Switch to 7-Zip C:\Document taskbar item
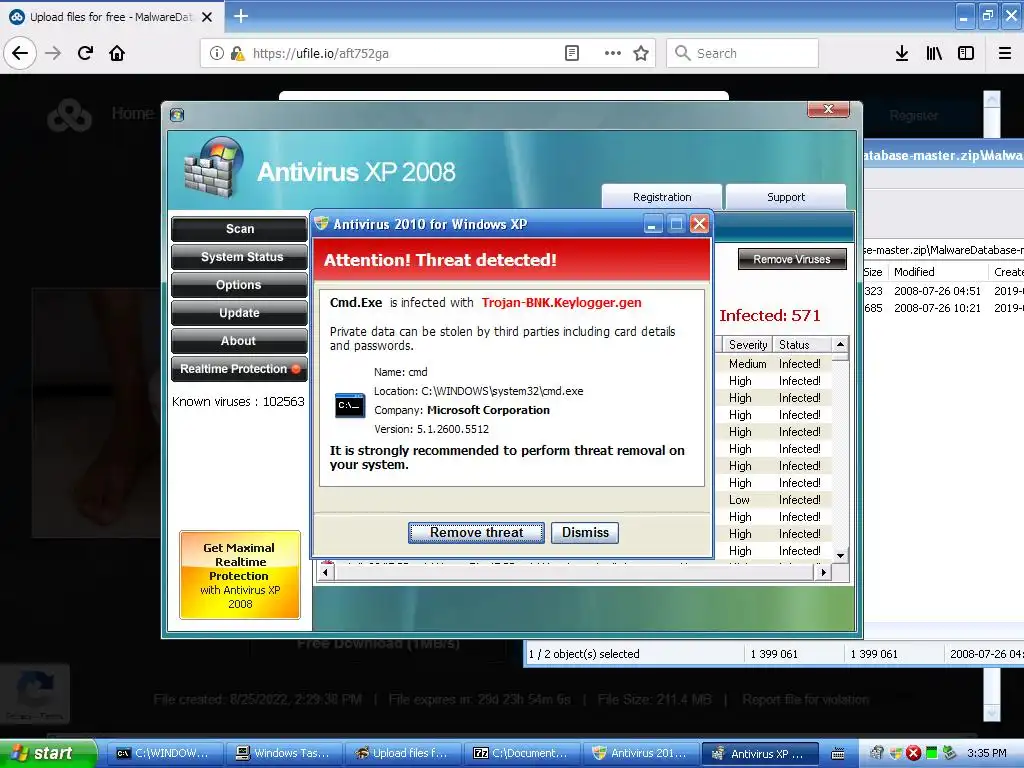 [522, 754]
